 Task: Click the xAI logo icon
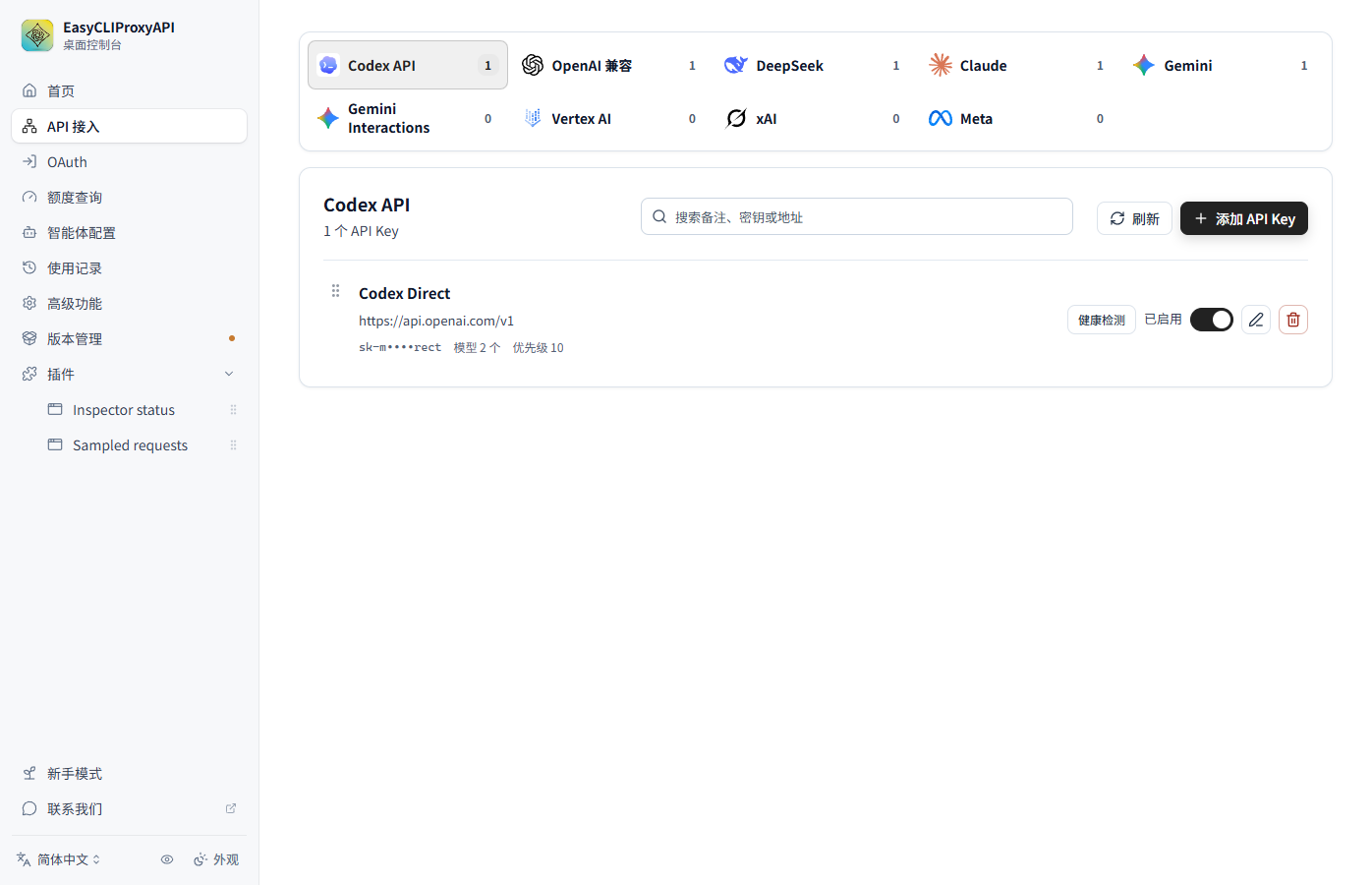tap(736, 118)
